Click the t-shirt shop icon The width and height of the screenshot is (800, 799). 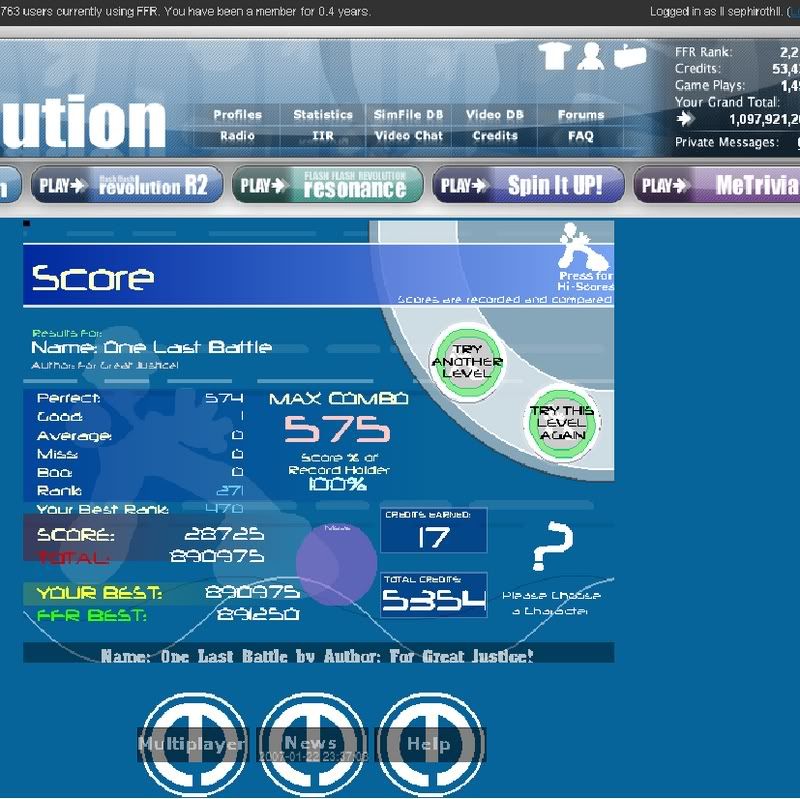coord(554,56)
